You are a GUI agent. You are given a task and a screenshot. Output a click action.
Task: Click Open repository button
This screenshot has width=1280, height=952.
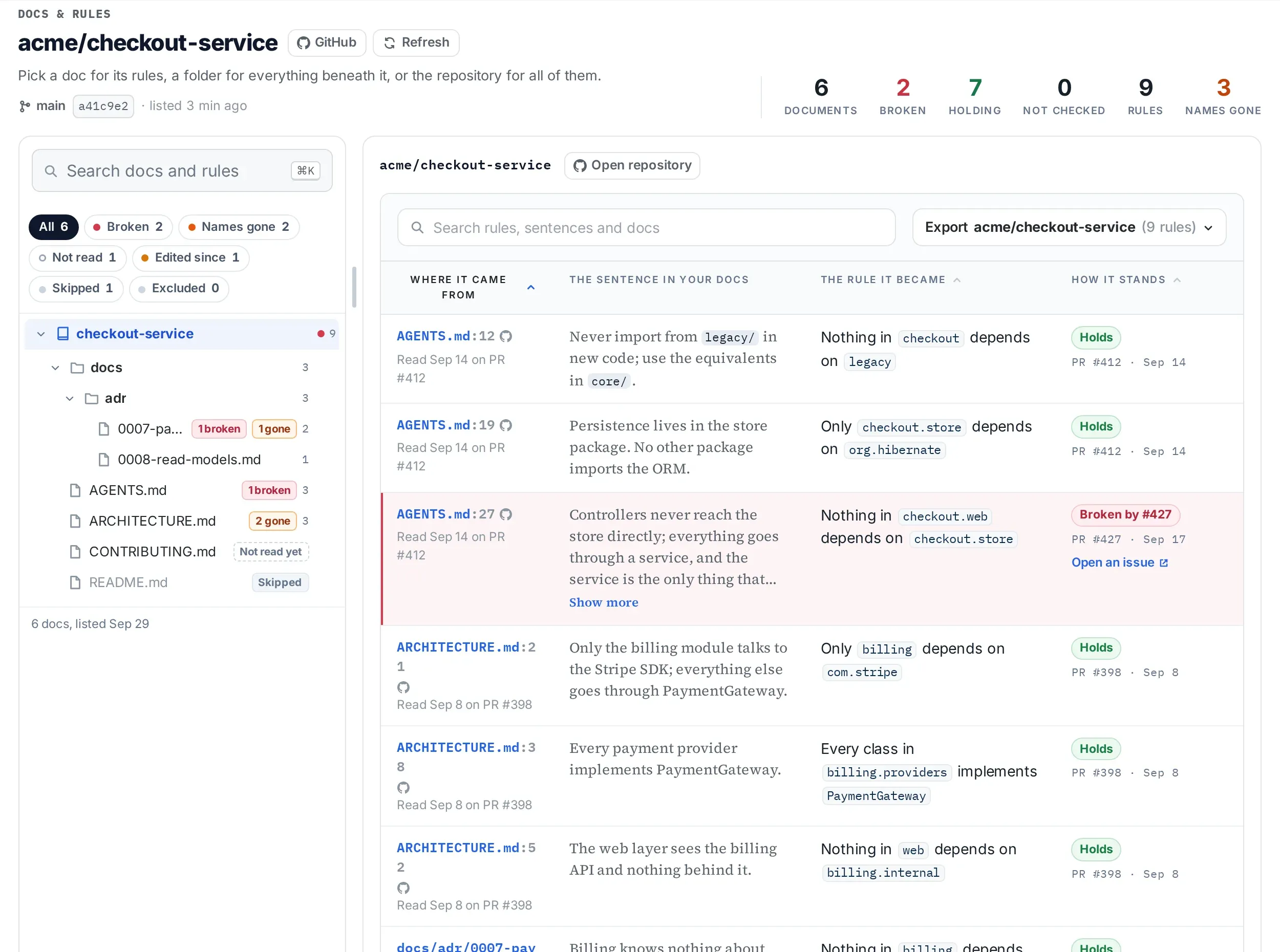pos(632,165)
